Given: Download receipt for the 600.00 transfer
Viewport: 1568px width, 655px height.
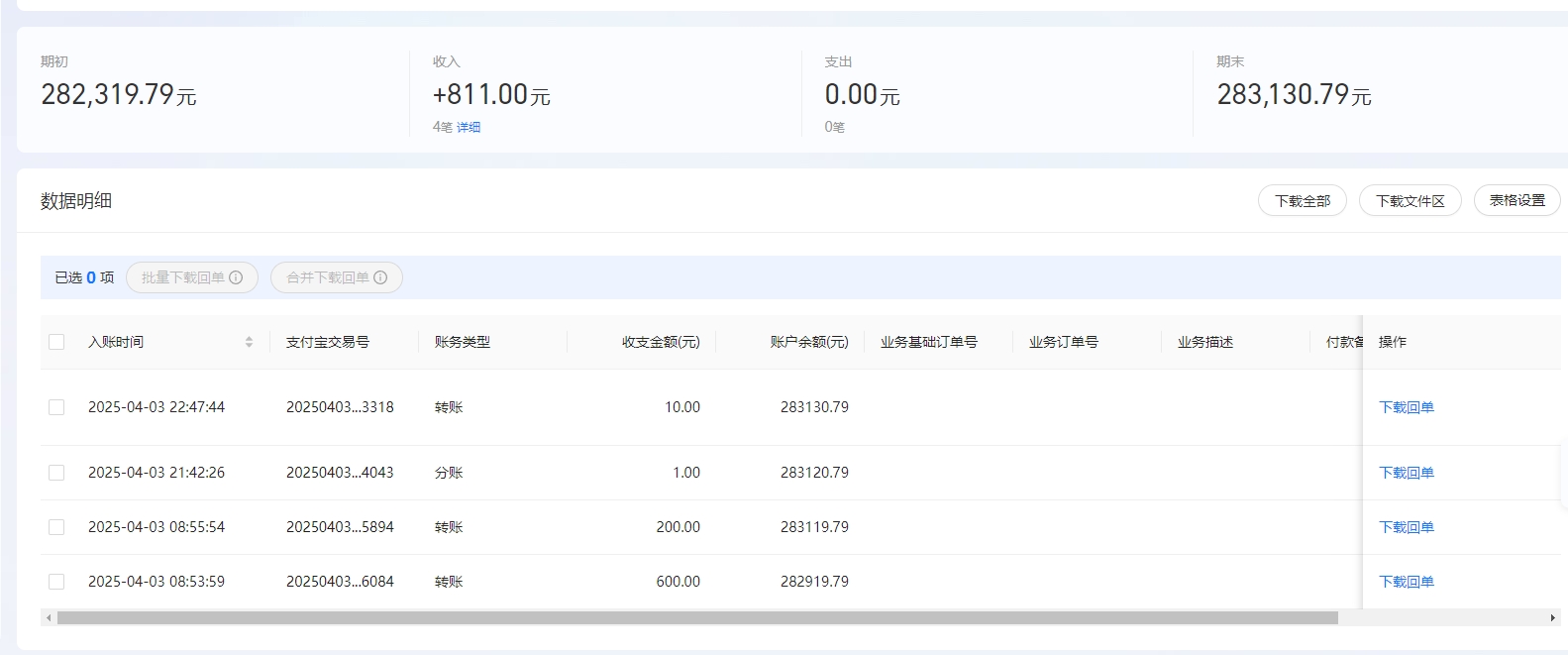Looking at the screenshot, I should [1406, 582].
